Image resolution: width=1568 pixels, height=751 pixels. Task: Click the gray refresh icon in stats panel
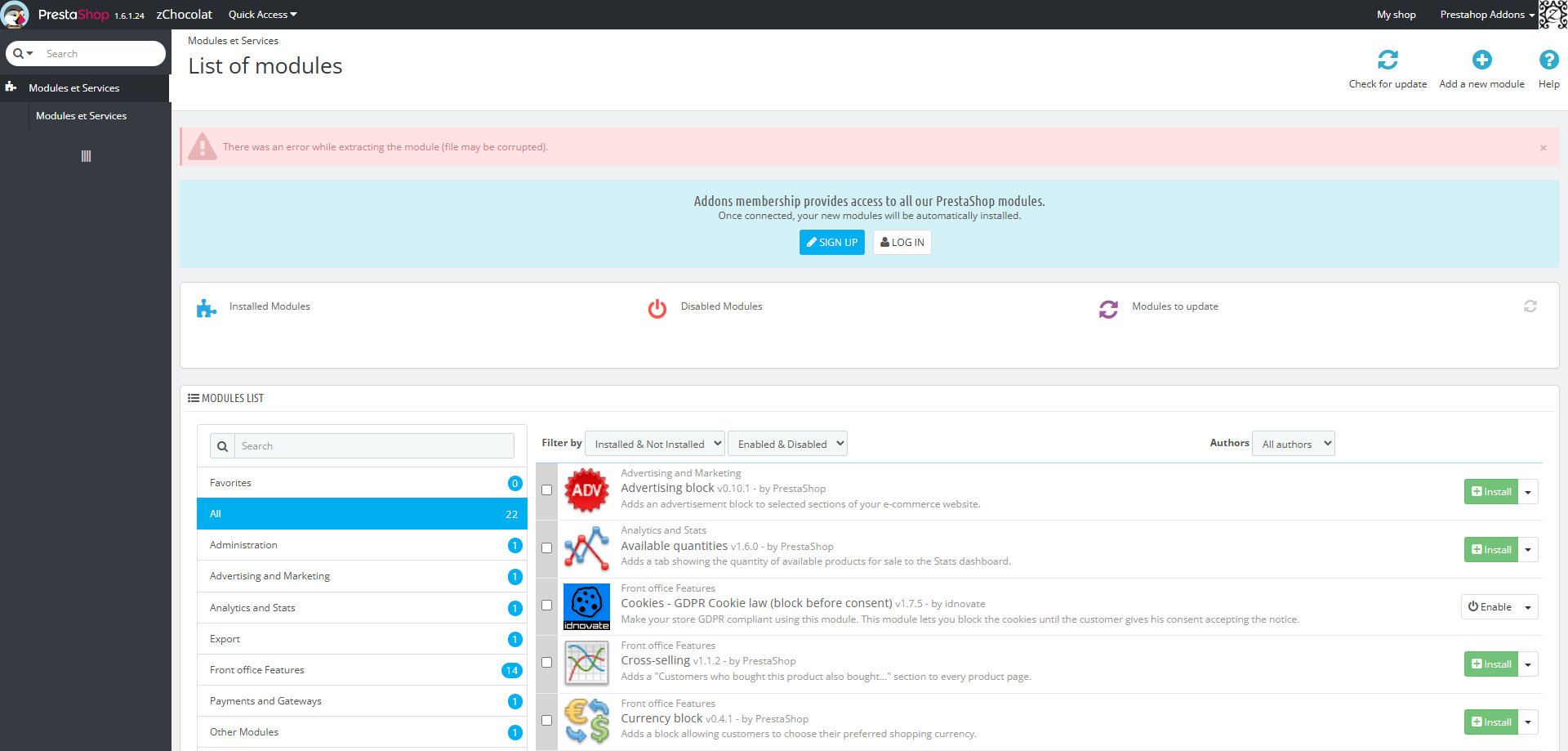pos(1530,306)
